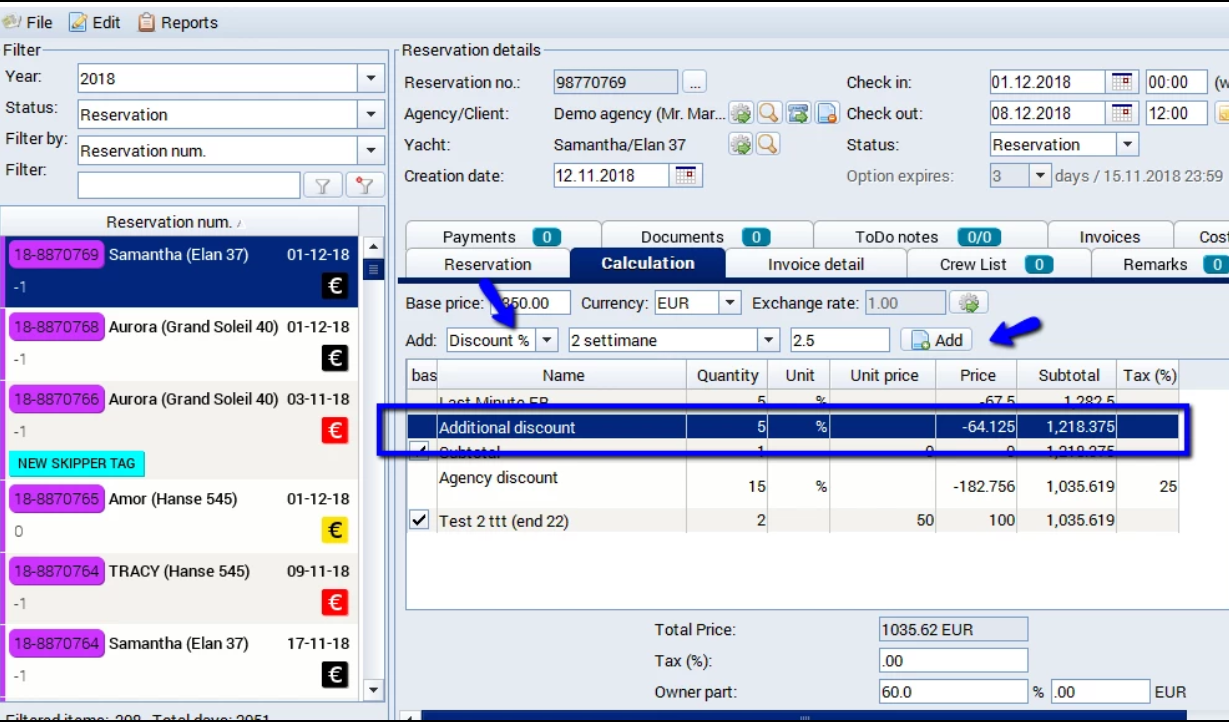Click the black euro icon for reservation 18-8870769
The width and height of the screenshot is (1229, 722).
click(336, 286)
